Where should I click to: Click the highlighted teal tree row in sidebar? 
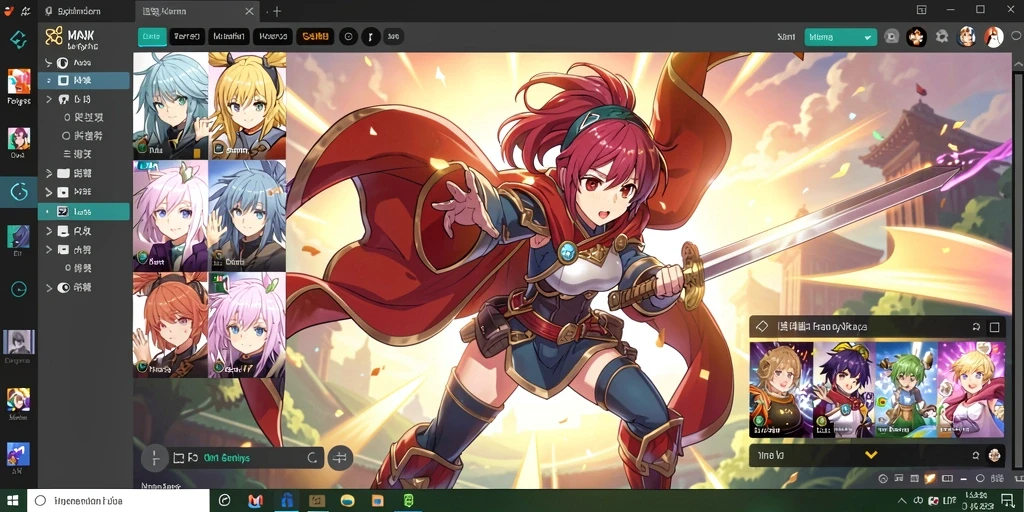[84, 212]
